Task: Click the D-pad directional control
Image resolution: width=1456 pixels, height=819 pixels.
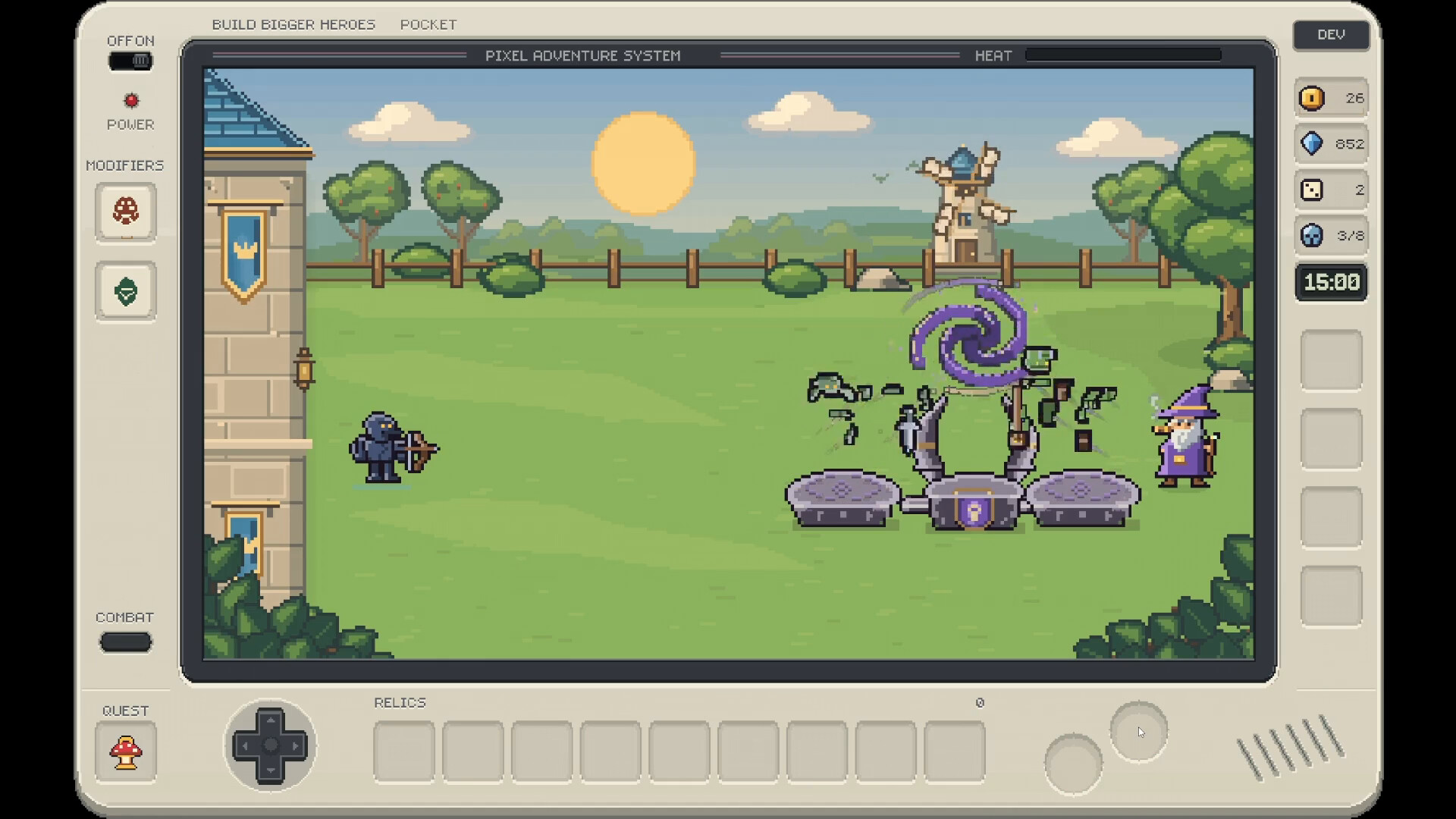Action: coord(270,745)
